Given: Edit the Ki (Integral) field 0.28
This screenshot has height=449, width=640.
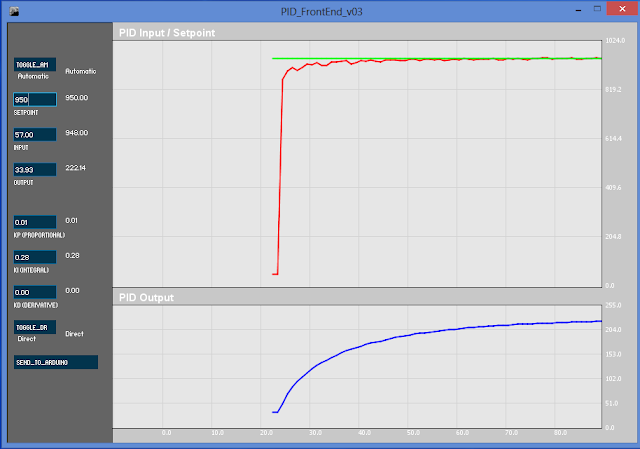Looking at the screenshot, I should [x=35, y=257].
